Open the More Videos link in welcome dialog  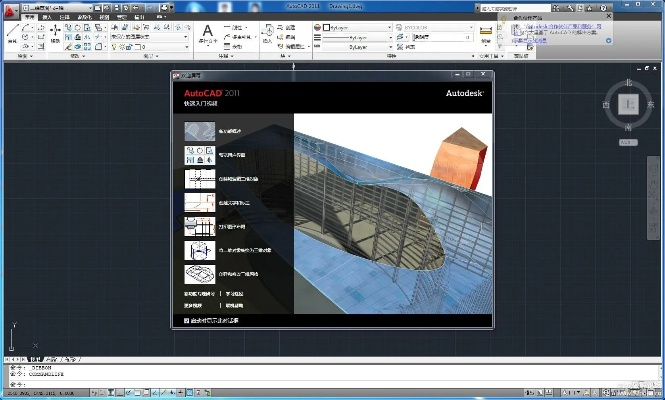coord(193,304)
